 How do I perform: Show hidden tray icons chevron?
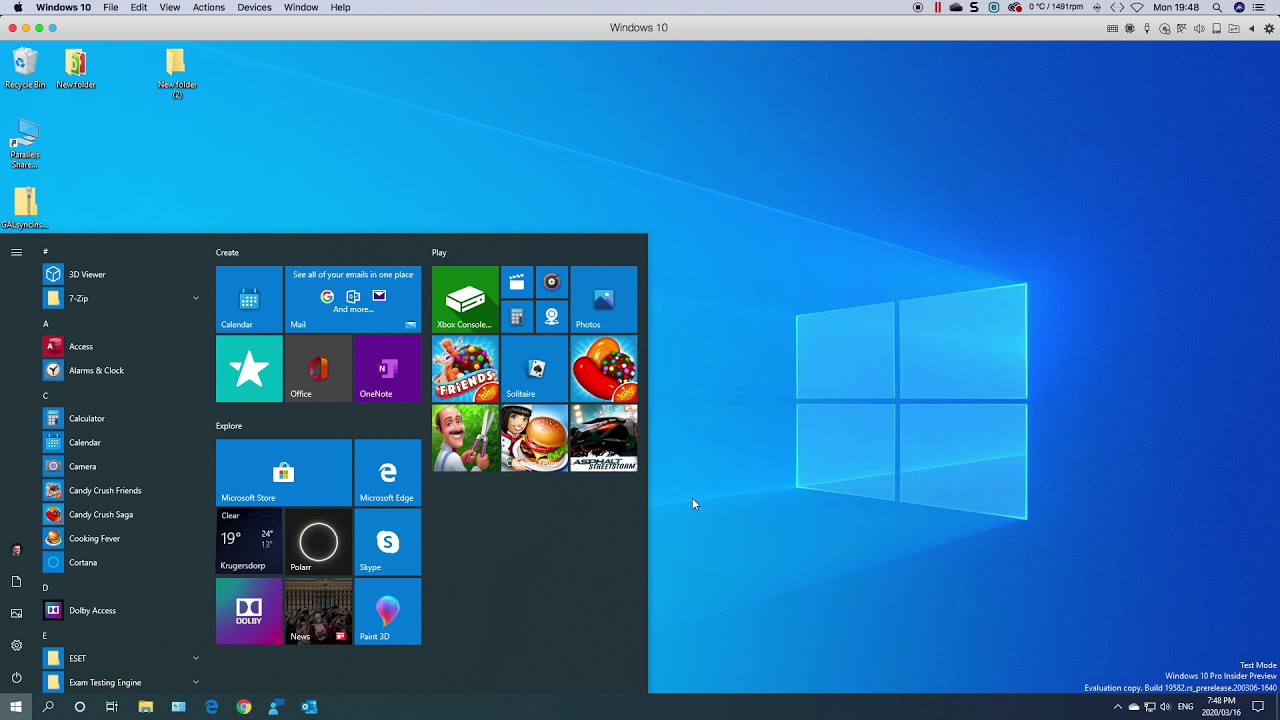click(x=1118, y=707)
